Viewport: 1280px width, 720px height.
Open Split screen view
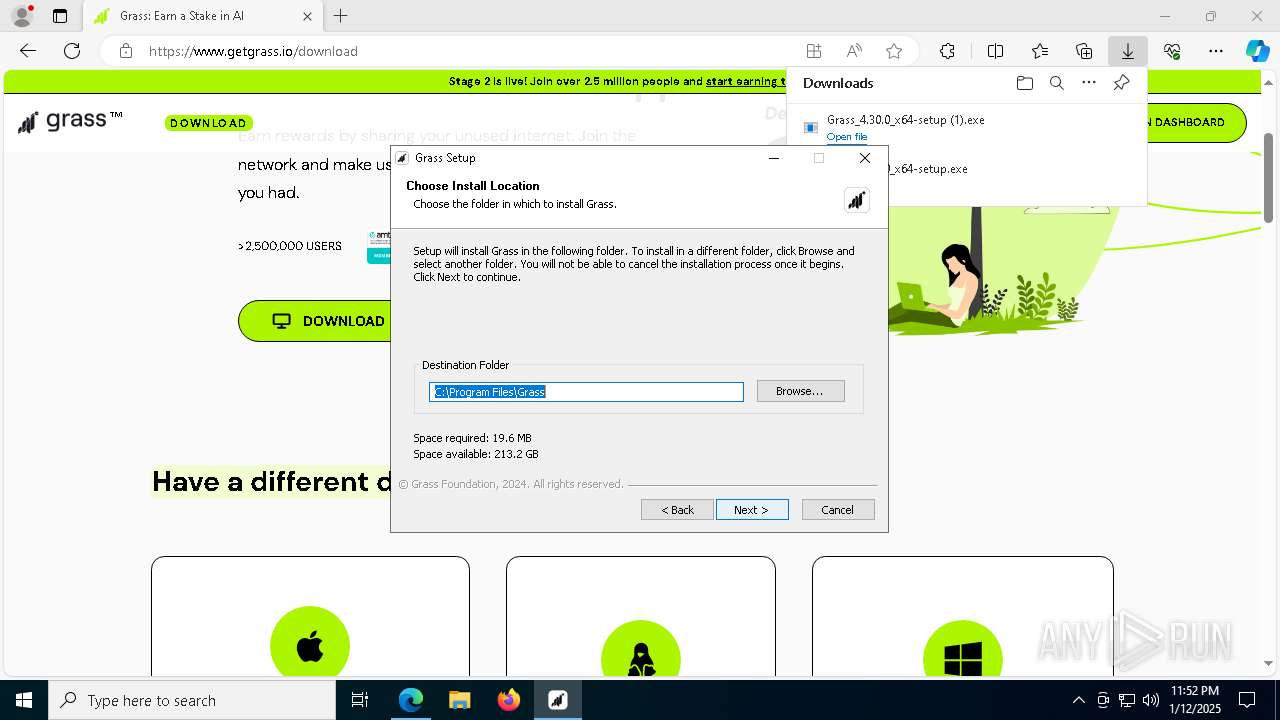pos(995,51)
